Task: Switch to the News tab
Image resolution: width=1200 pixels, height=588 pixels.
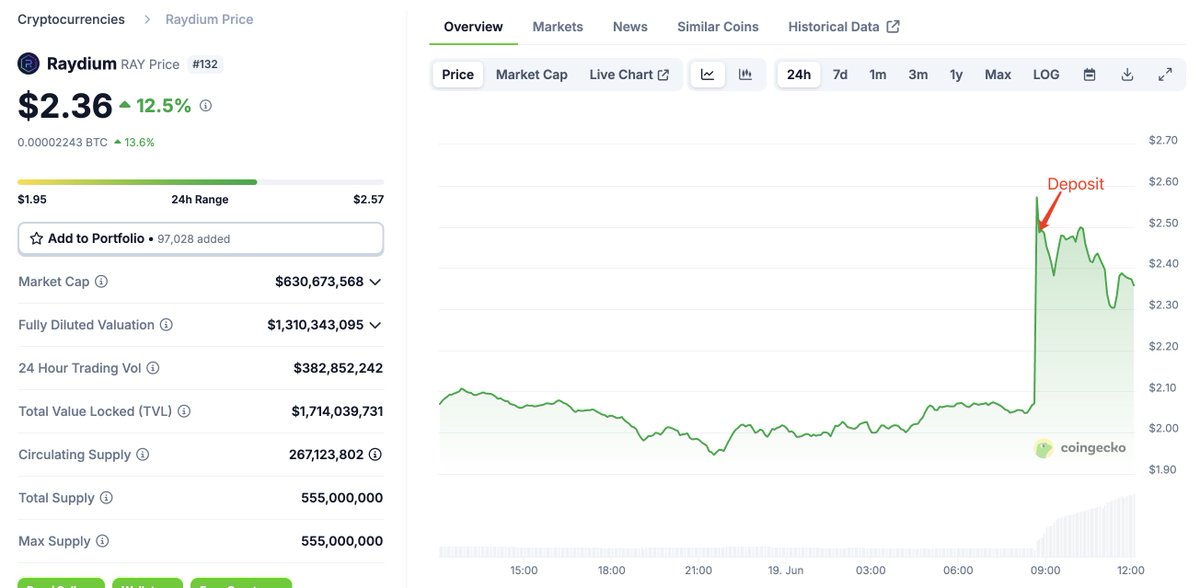Action: point(630,27)
